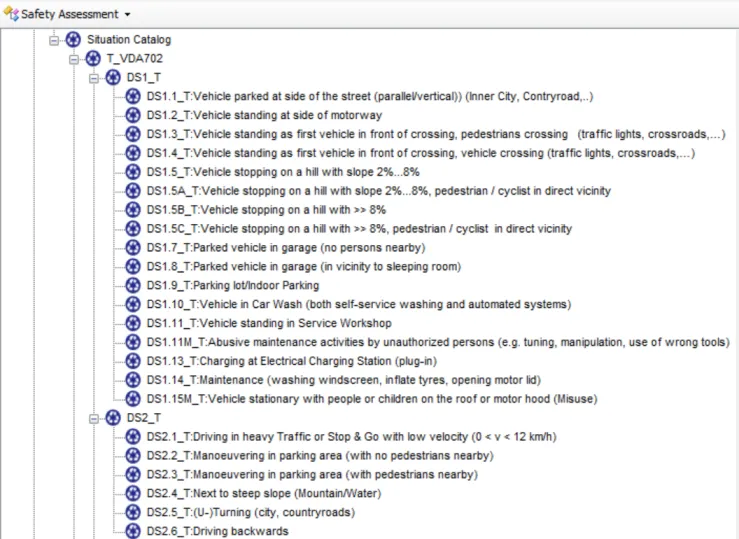Open the Safety Assessment dropdown arrow

(127, 15)
